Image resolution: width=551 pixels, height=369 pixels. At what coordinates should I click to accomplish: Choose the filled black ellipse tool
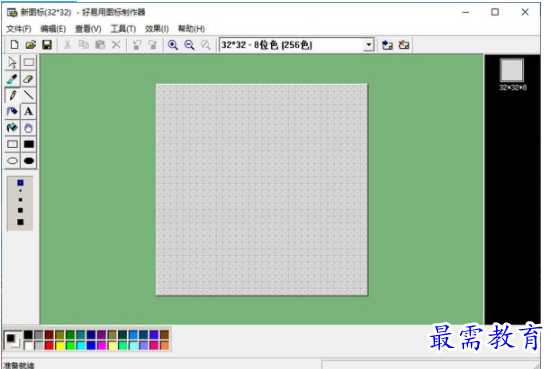tap(29, 161)
